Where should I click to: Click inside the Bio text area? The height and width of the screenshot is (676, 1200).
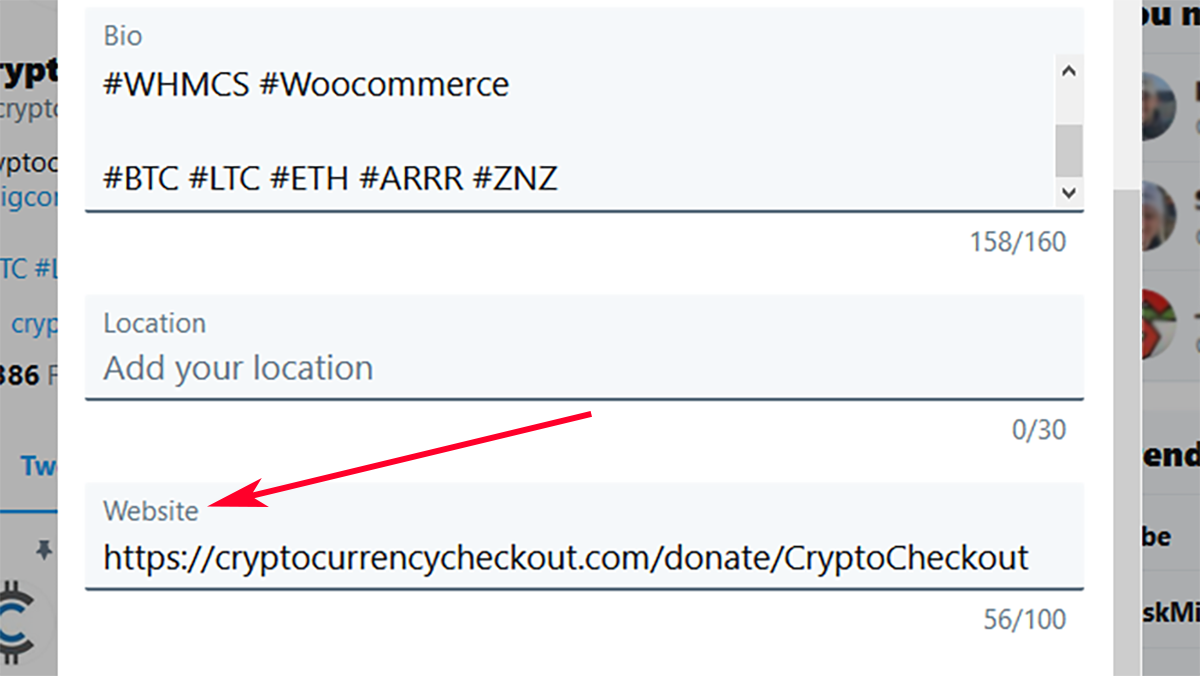[570, 131]
